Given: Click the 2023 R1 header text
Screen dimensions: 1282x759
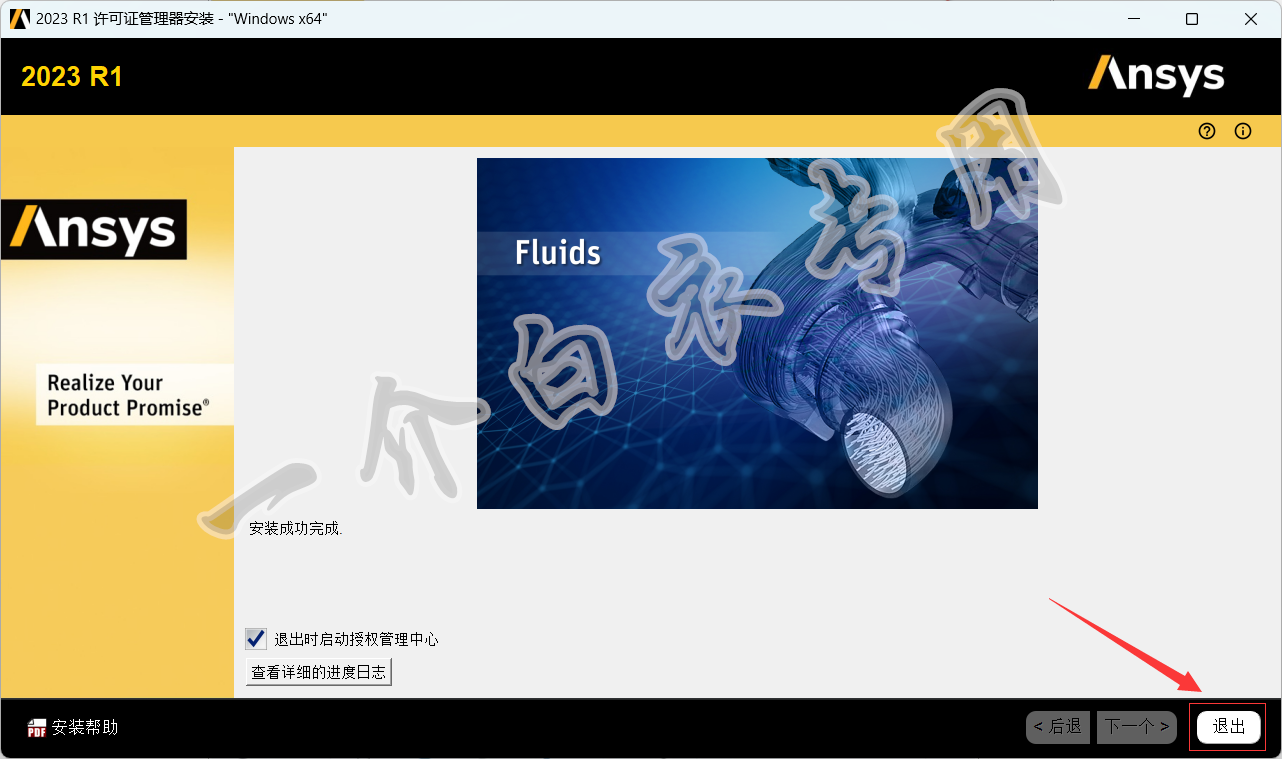Looking at the screenshot, I should coord(72,77).
